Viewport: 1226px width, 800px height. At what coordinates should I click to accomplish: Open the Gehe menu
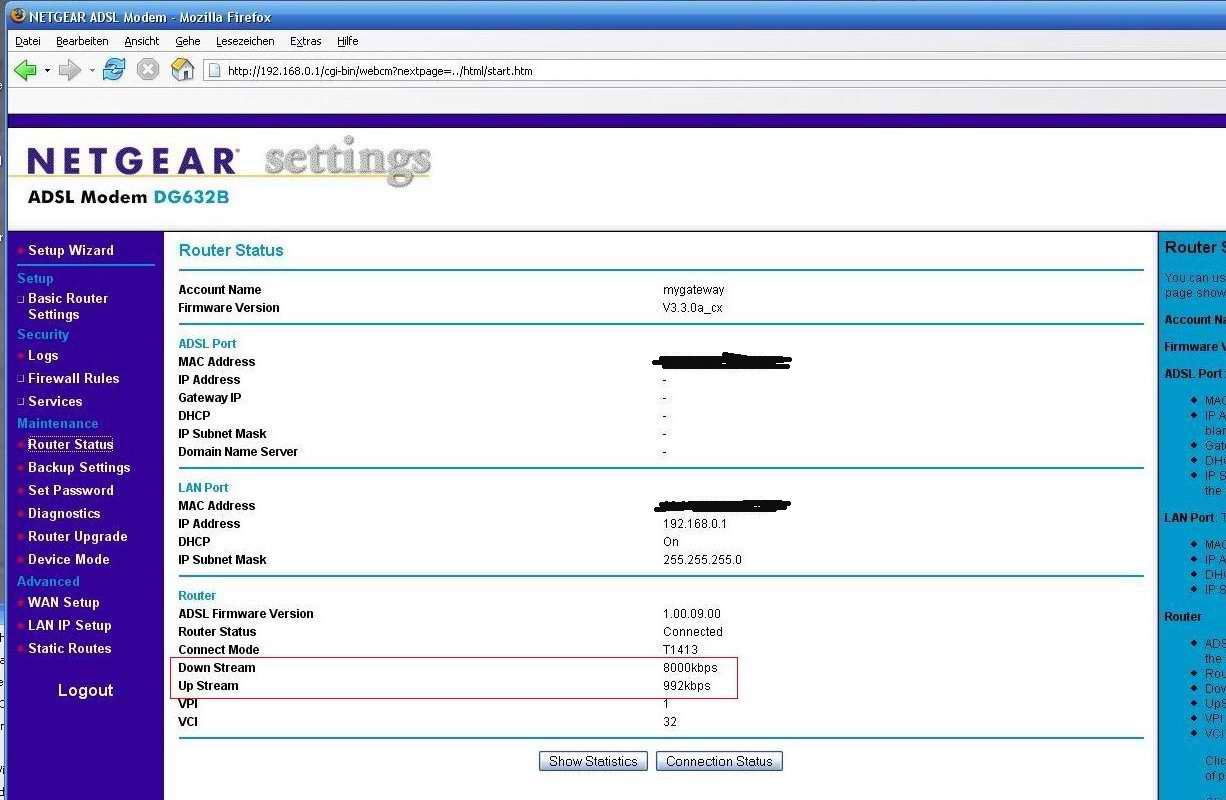[x=188, y=41]
